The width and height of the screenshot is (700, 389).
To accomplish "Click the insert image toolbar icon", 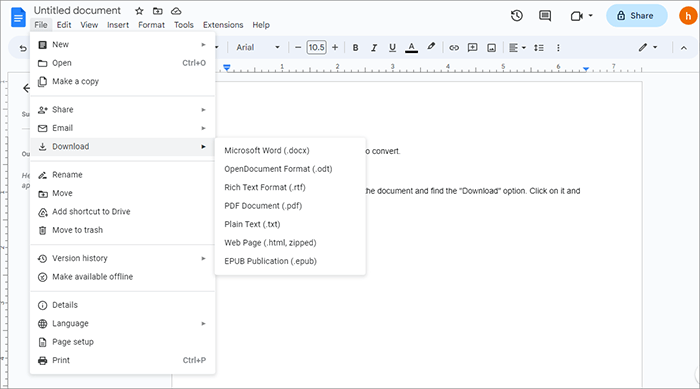I will pos(491,47).
